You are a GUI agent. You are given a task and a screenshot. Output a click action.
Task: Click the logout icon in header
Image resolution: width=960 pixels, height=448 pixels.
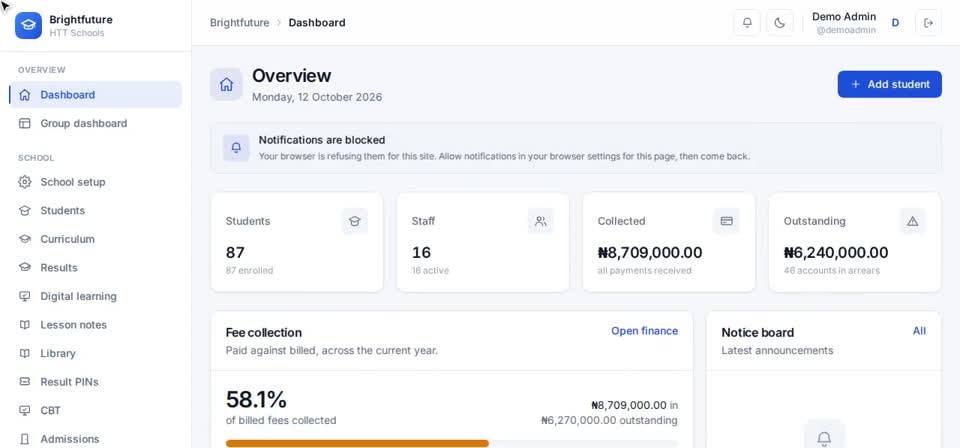pos(928,23)
